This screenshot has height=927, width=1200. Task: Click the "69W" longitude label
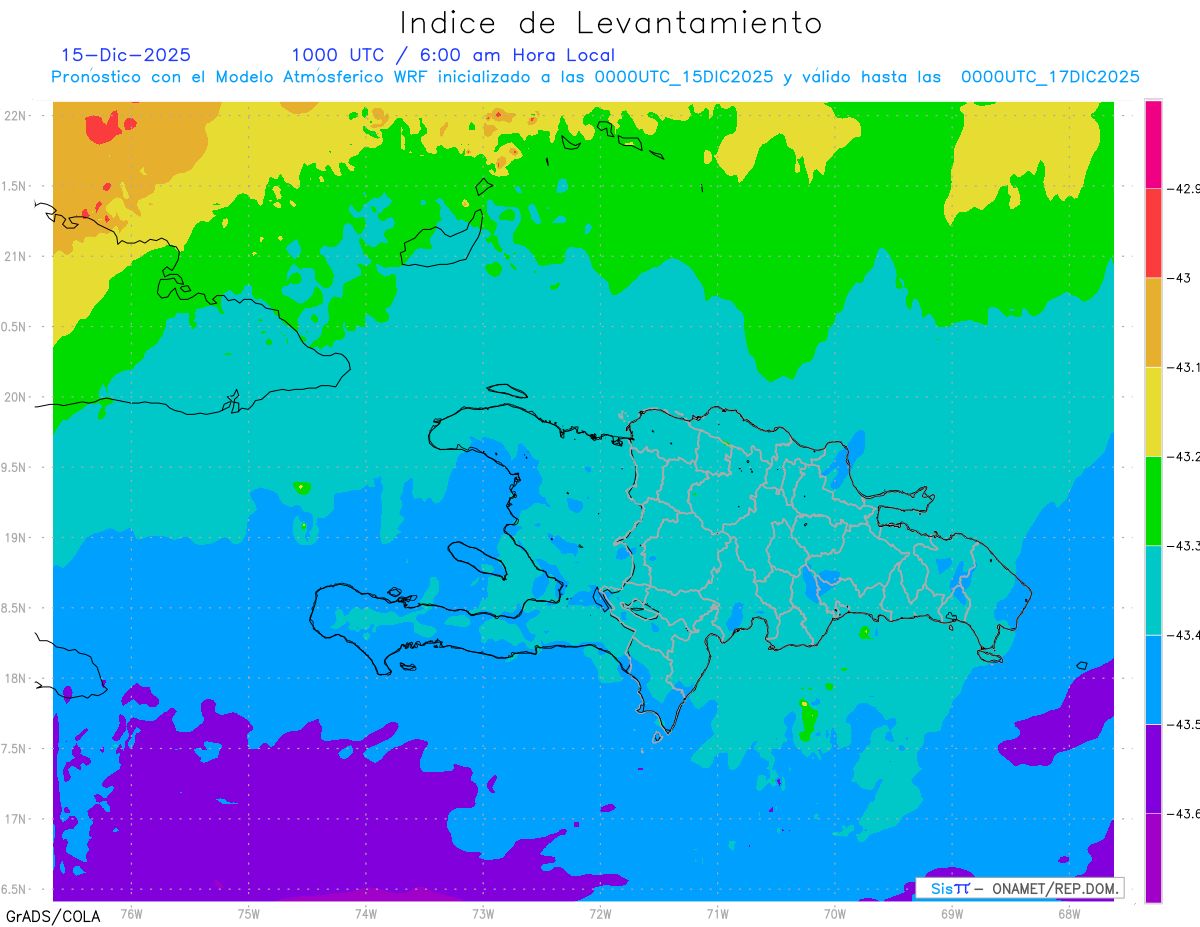[x=952, y=914]
